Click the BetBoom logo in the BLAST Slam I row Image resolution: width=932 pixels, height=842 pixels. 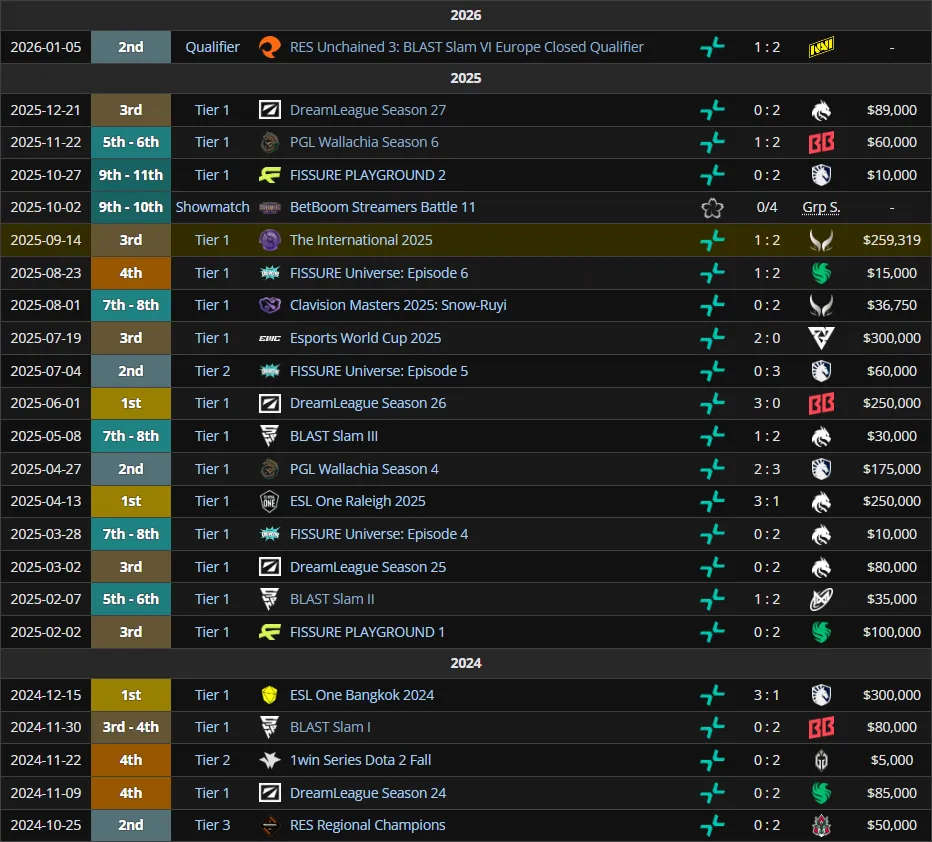(x=821, y=727)
